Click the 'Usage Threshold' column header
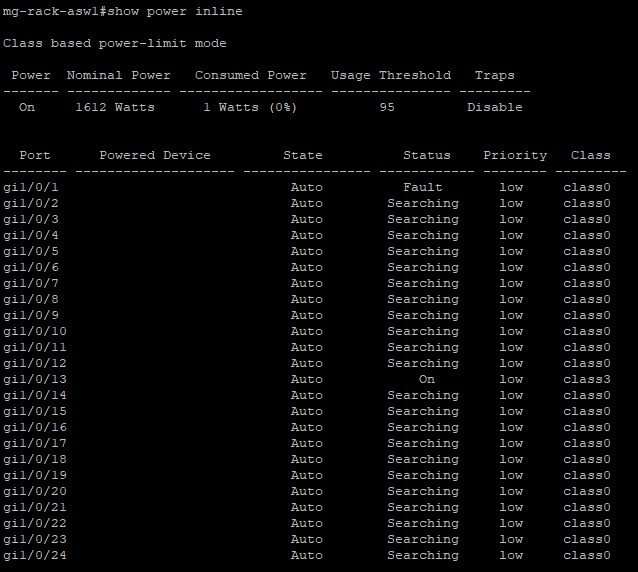The height and width of the screenshot is (572, 638). (391, 75)
